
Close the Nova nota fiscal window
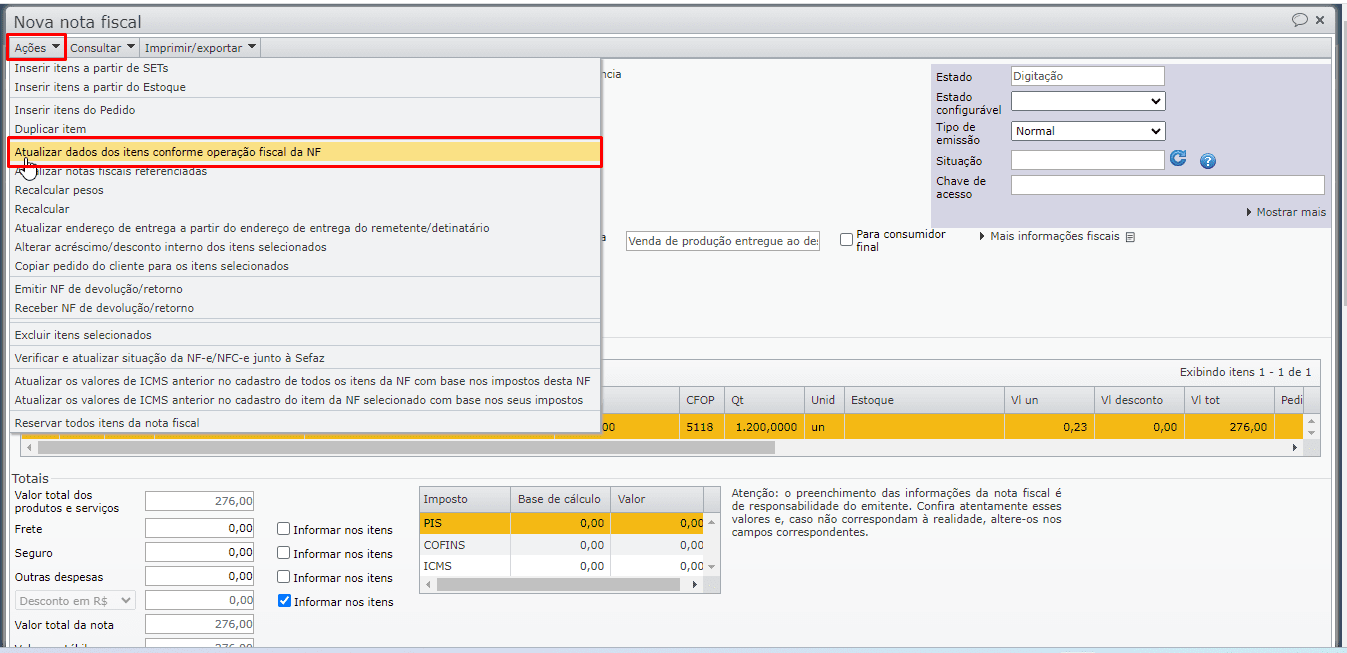pos(1320,20)
